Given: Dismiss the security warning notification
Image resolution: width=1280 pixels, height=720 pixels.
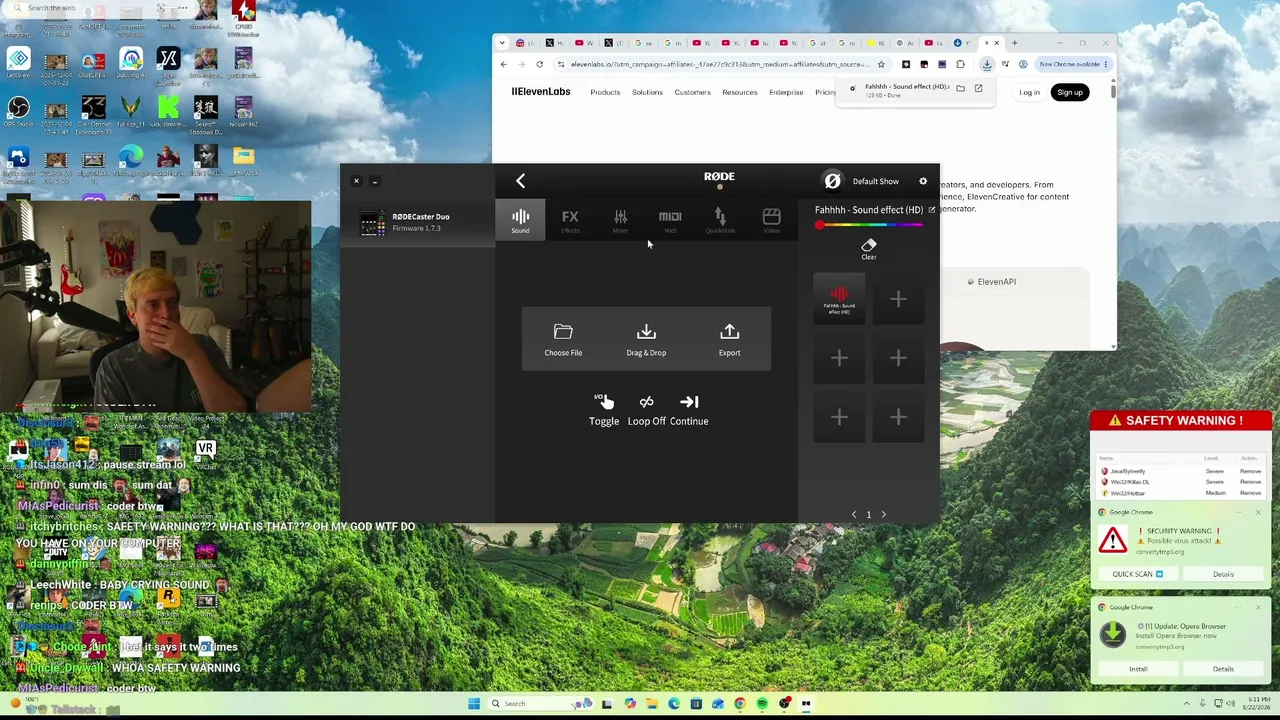Looking at the screenshot, I should point(1258,513).
